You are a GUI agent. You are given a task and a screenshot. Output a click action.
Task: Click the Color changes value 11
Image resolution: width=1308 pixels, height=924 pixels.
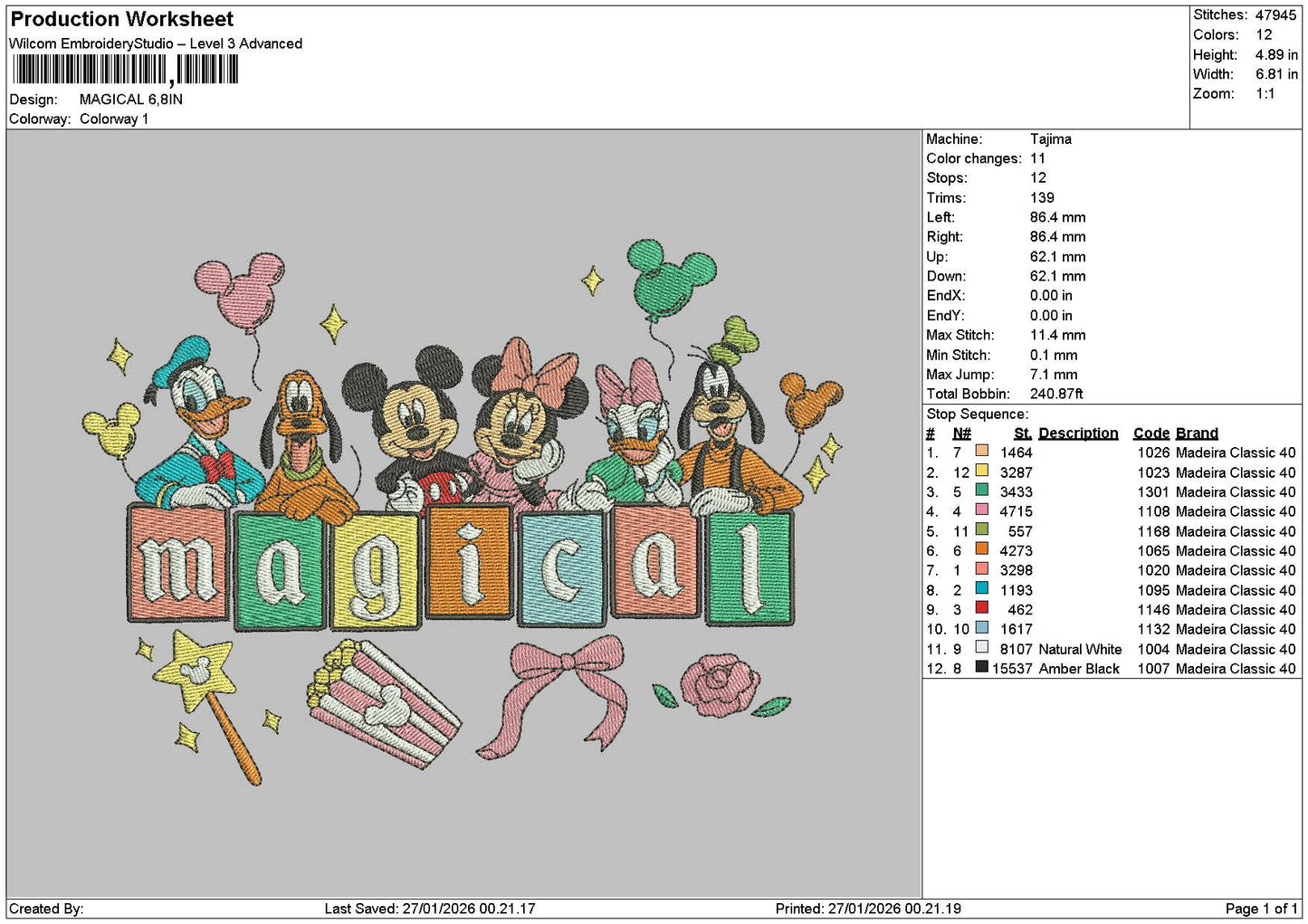(1037, 159)
